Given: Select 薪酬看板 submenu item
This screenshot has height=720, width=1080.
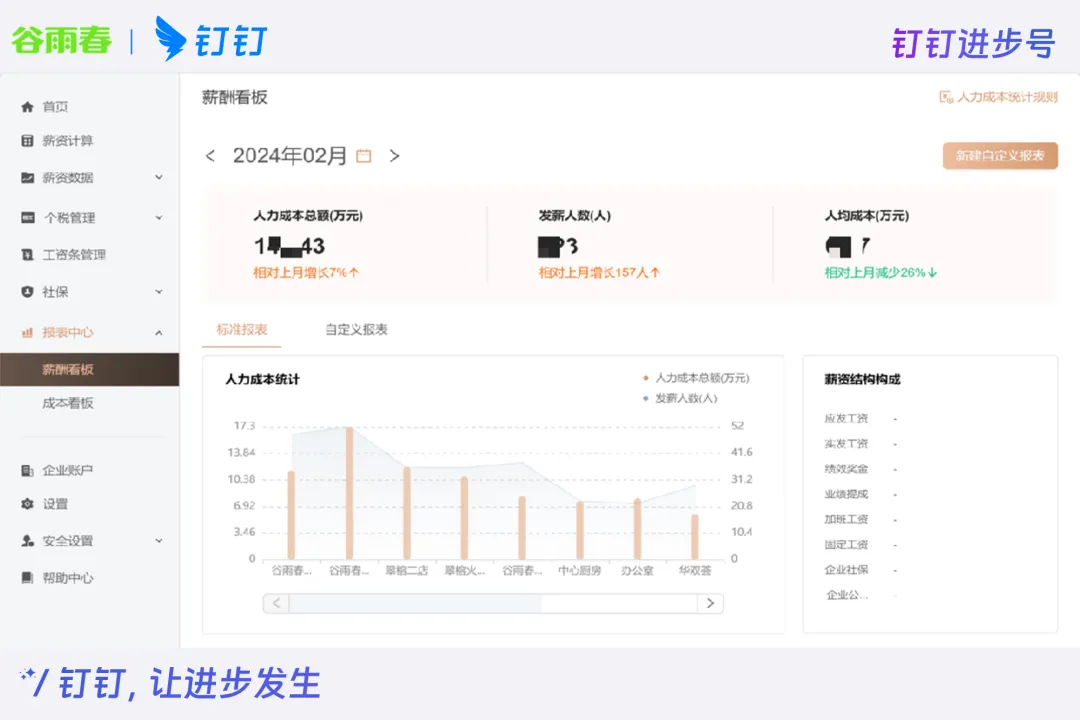Looking at the screenshot, I should (x=90, y=369).
